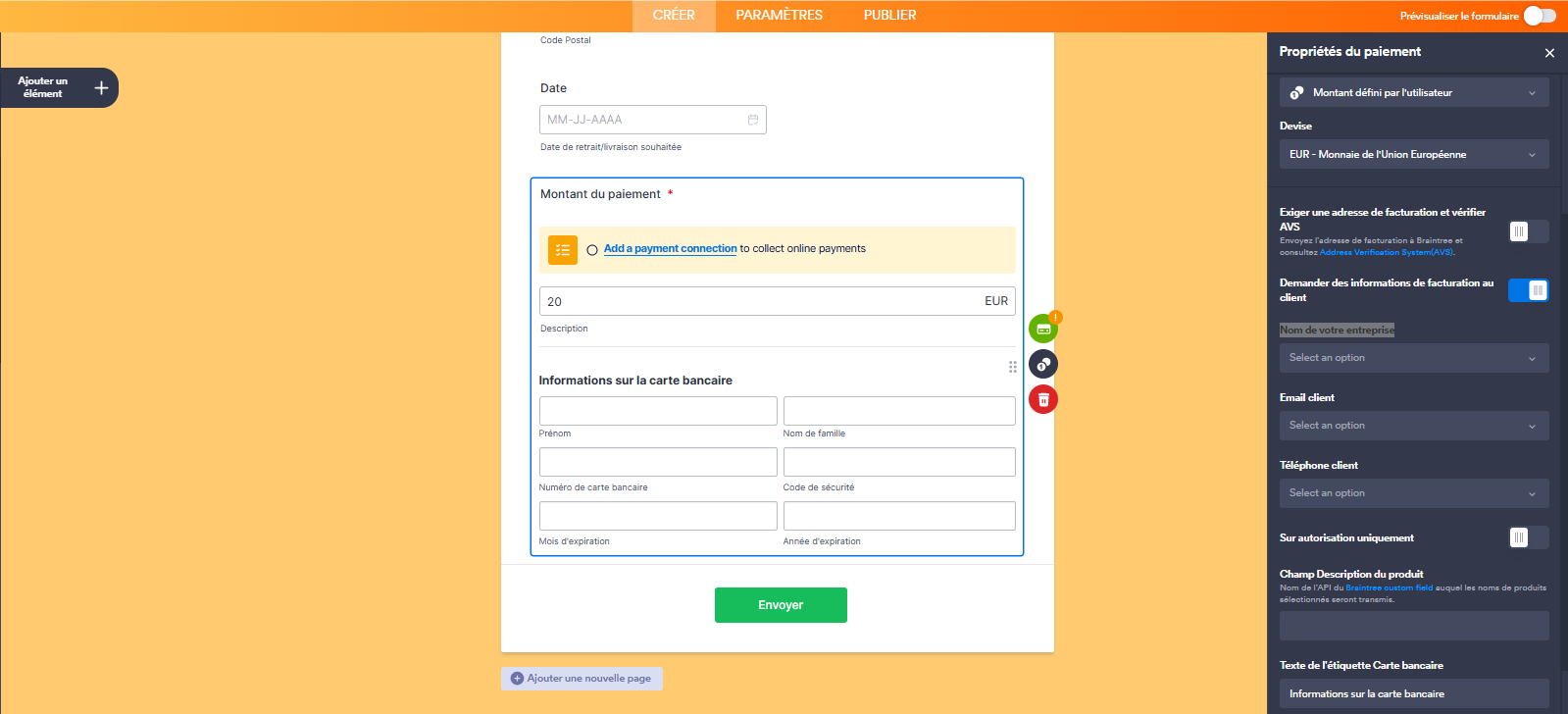Click Date de retrait/livraison souhaitée text
The image size is (1568, 714).
[611, 147]
